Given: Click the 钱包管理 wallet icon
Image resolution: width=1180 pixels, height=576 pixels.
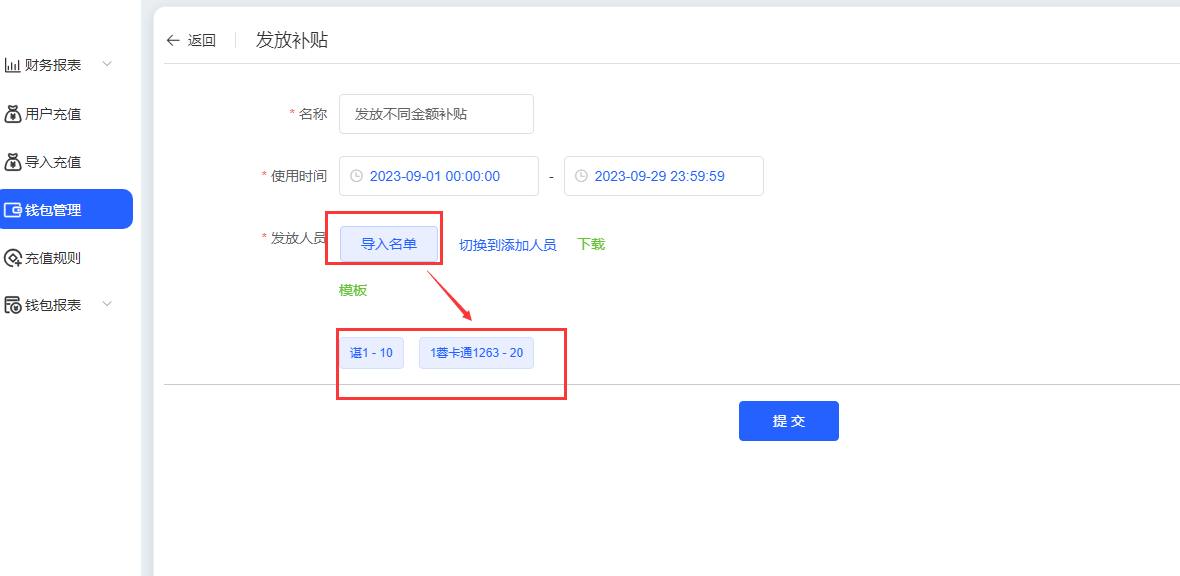Looking at the screenshot, I should [13, 210].
